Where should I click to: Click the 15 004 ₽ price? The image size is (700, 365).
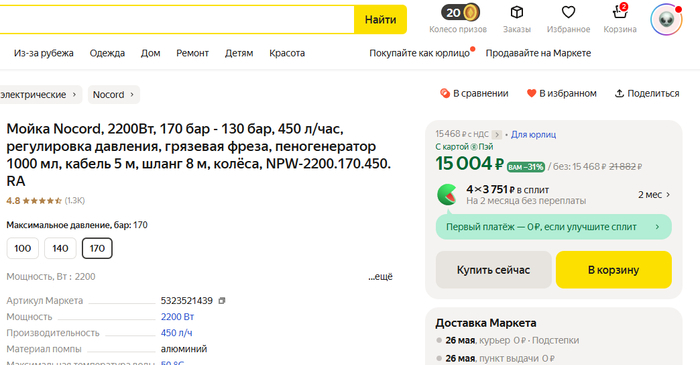point(470,164)
